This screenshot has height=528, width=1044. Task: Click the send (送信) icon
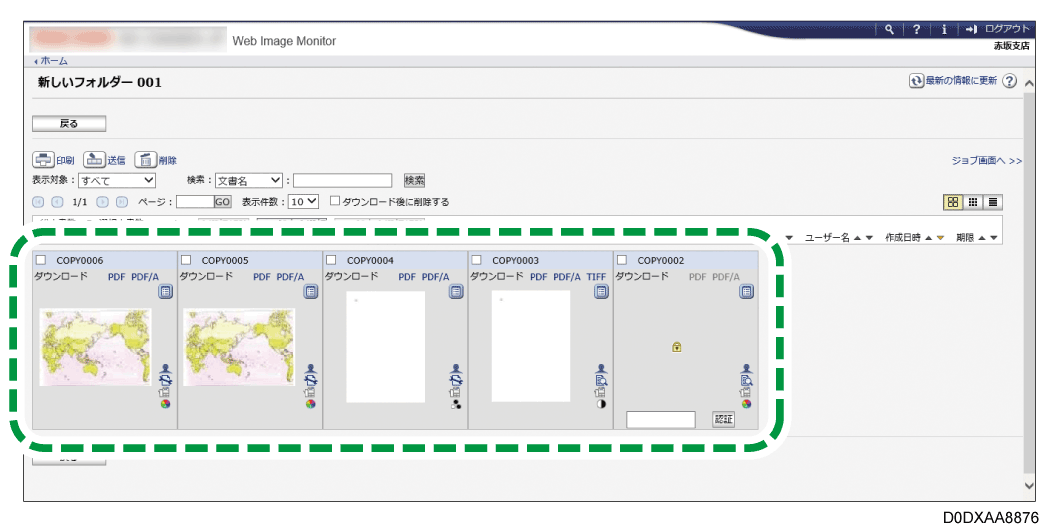94,160
